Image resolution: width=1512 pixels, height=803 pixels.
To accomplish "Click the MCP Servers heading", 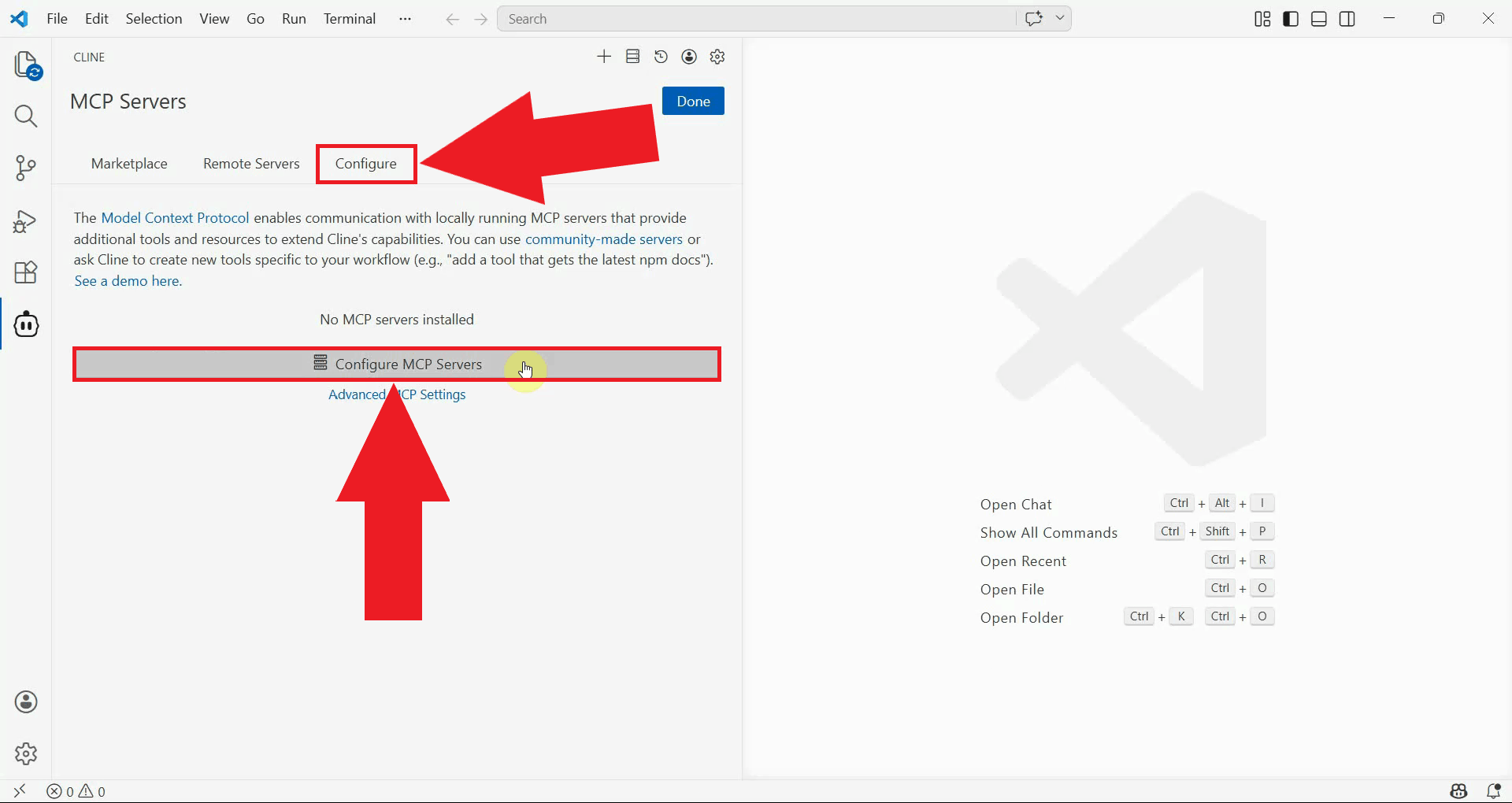I will 128,102.
